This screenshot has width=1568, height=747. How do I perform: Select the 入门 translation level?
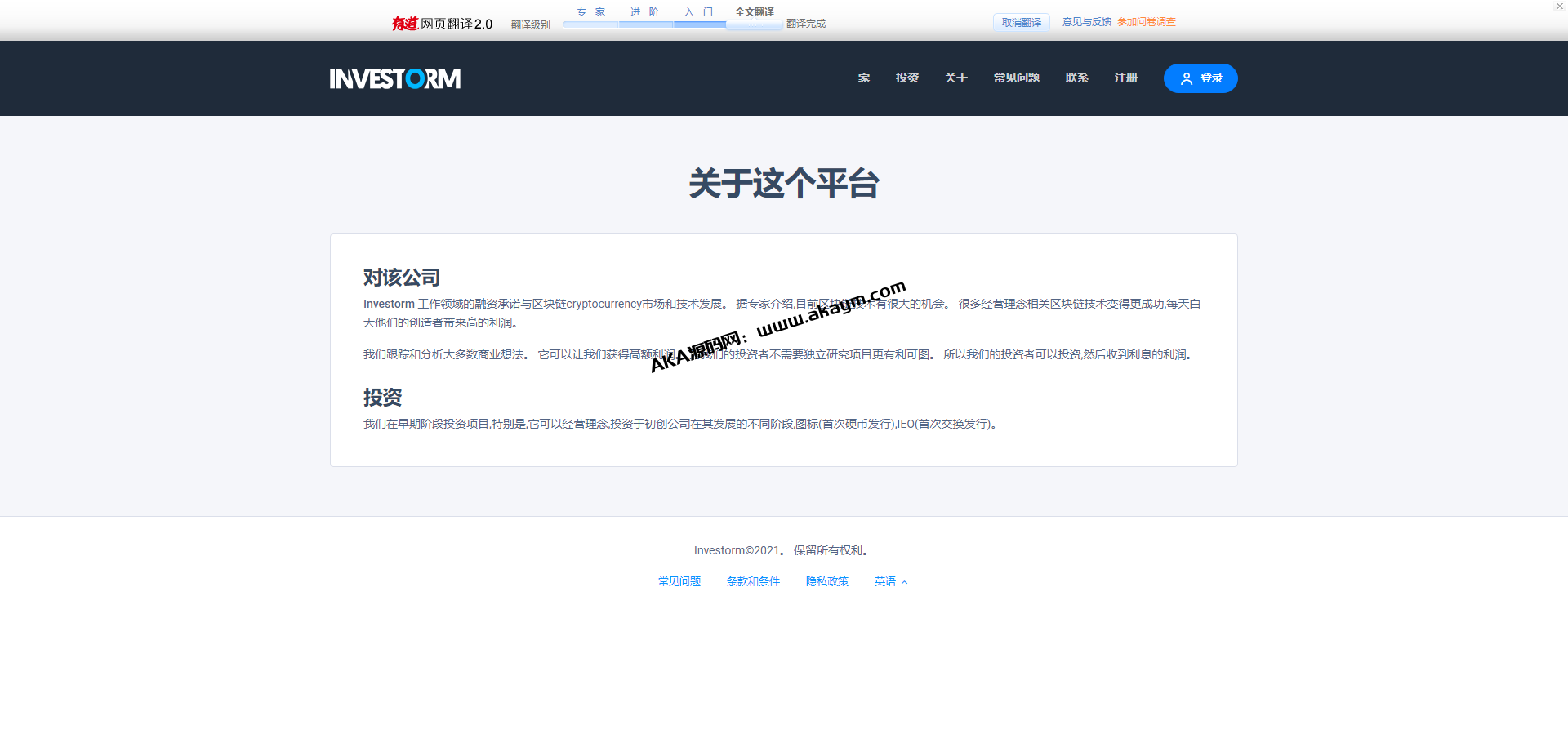[698, 12]
